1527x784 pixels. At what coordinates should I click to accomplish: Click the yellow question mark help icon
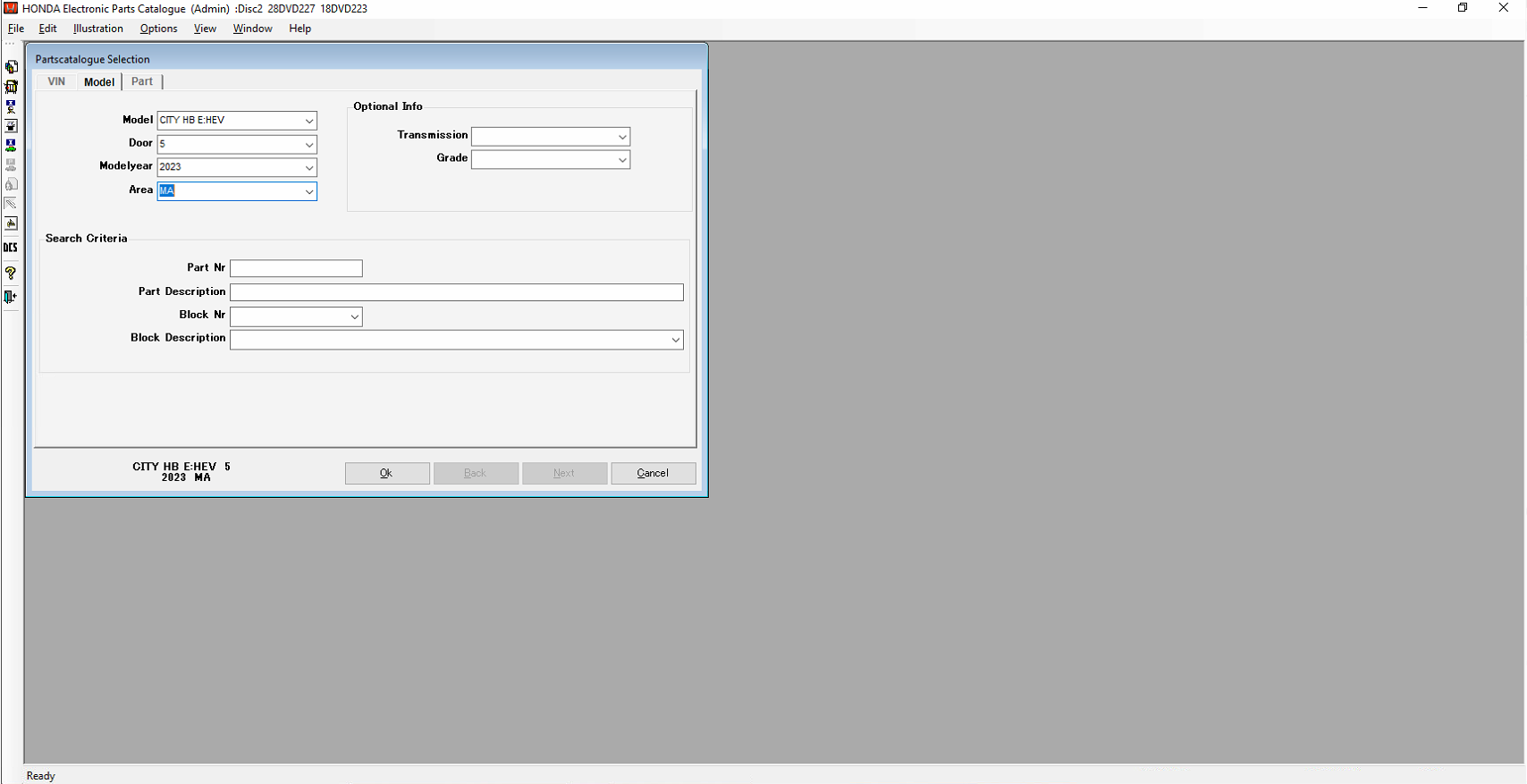point(11,274)
